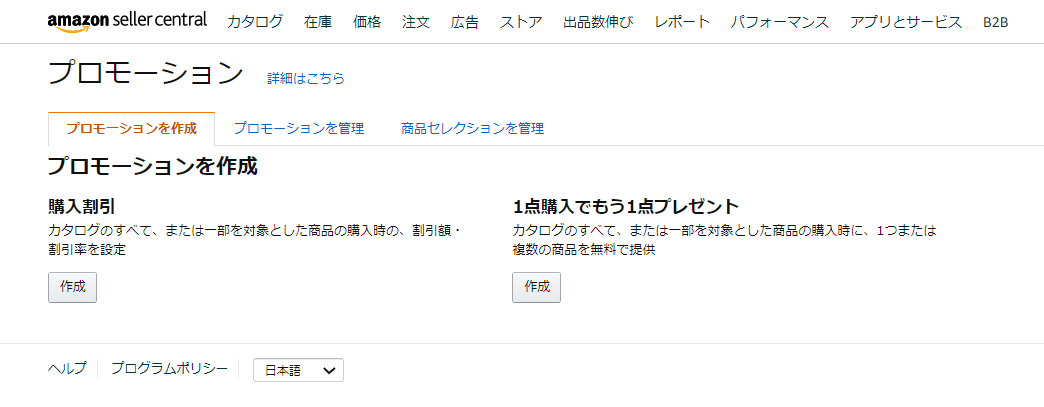Open the 注文 menu

416,22
